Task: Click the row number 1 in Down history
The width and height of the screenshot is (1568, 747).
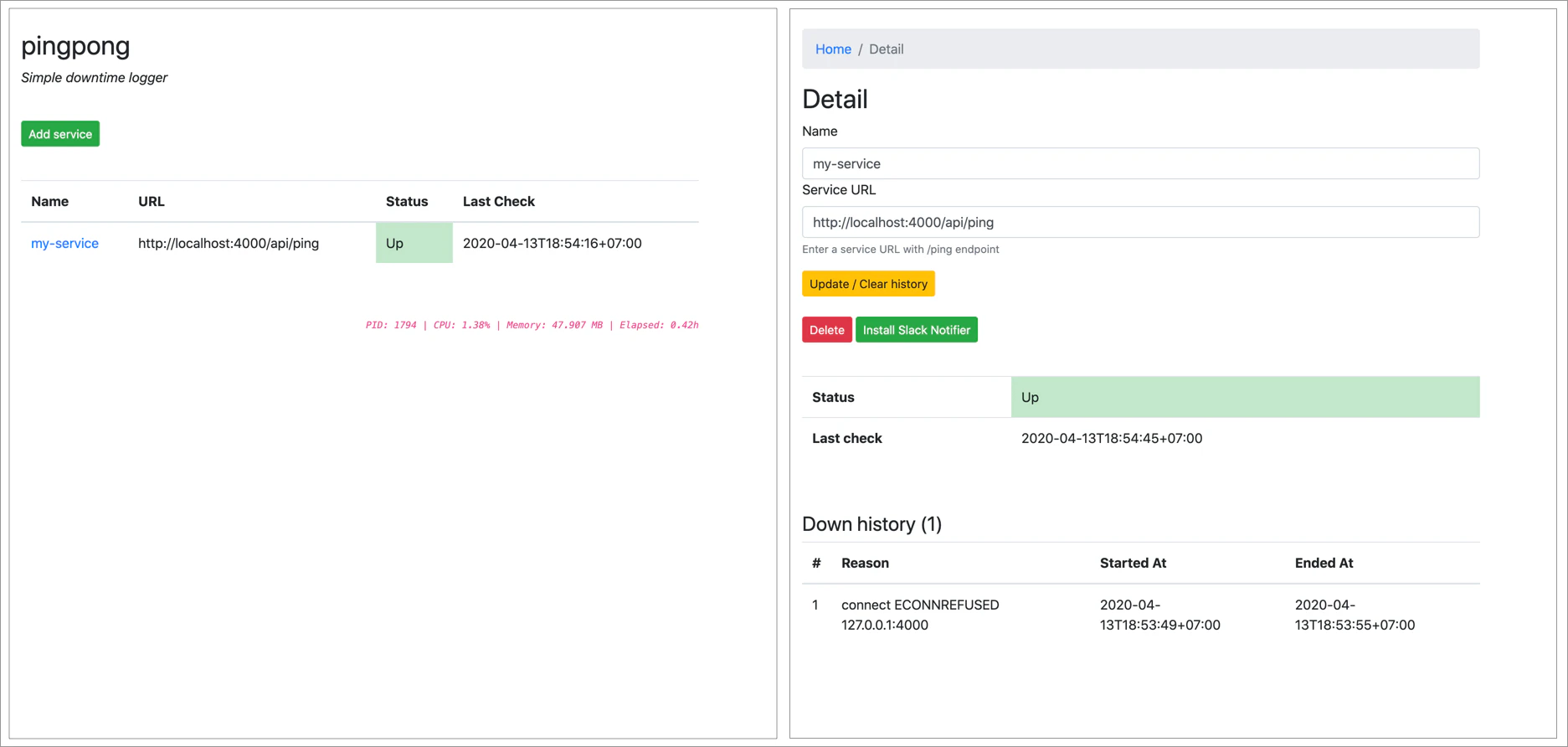Action: [815, 605]
